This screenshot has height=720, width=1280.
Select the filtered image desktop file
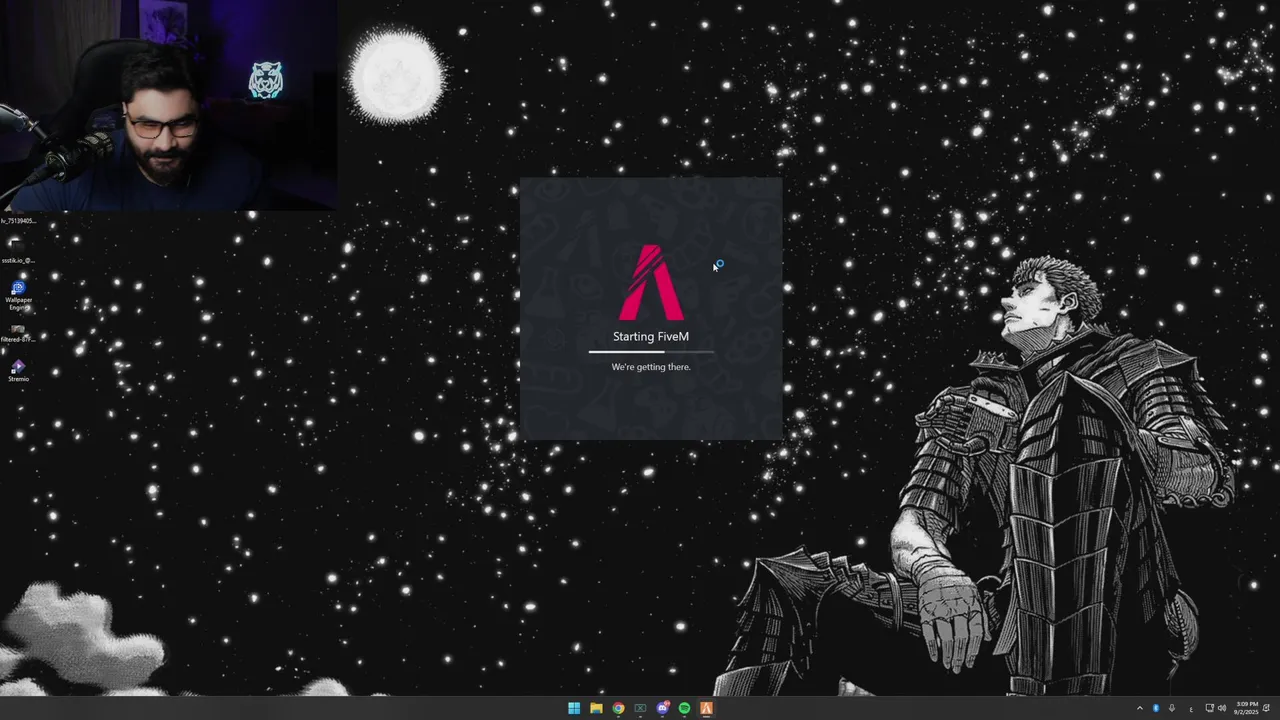point(18,333)
